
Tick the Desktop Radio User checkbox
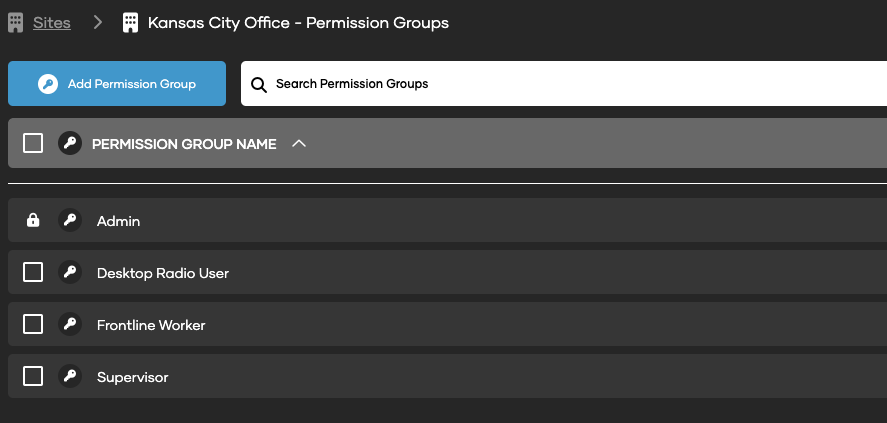33,272
